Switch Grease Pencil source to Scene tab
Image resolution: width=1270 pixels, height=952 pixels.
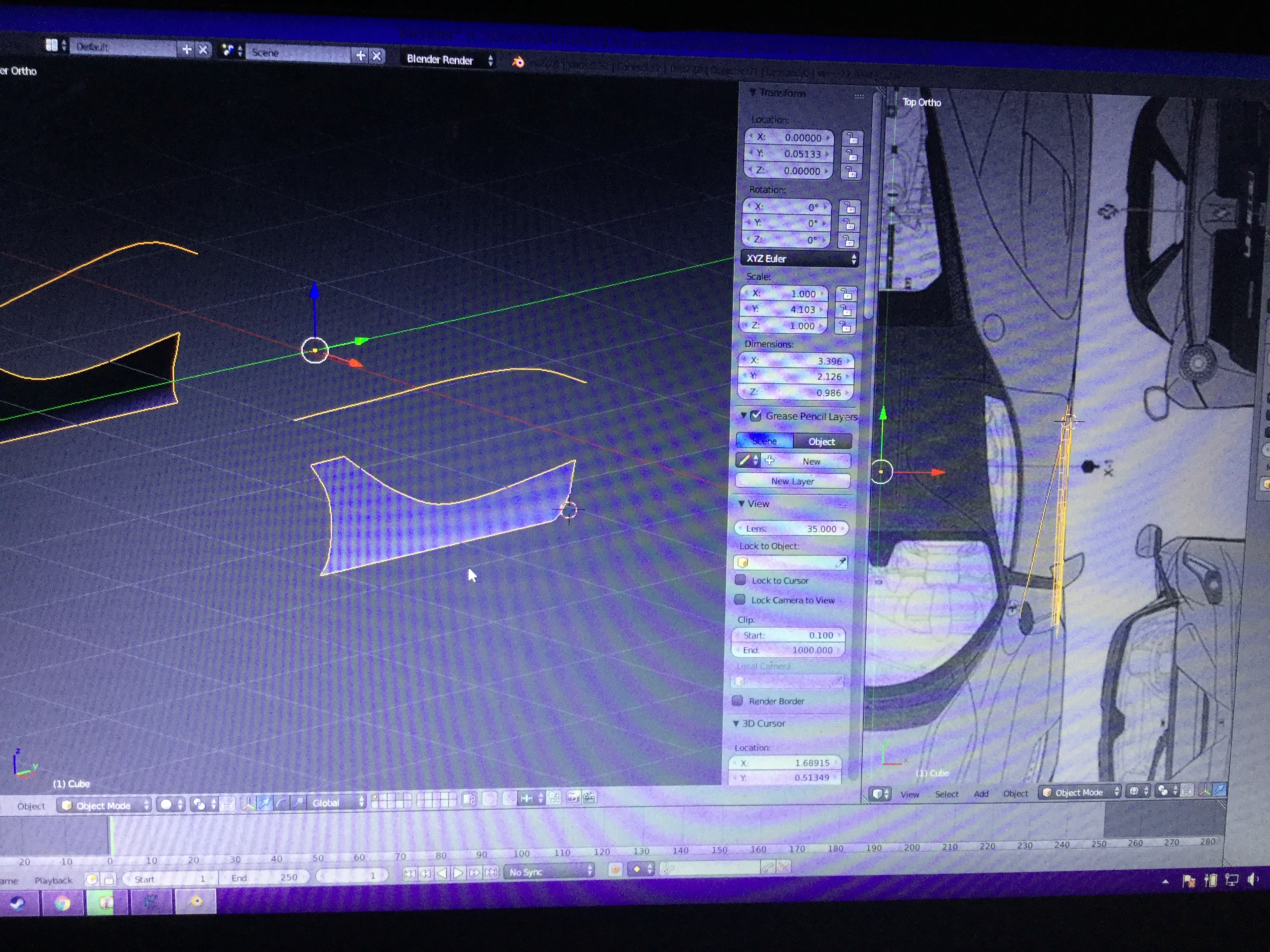(764, 441)
